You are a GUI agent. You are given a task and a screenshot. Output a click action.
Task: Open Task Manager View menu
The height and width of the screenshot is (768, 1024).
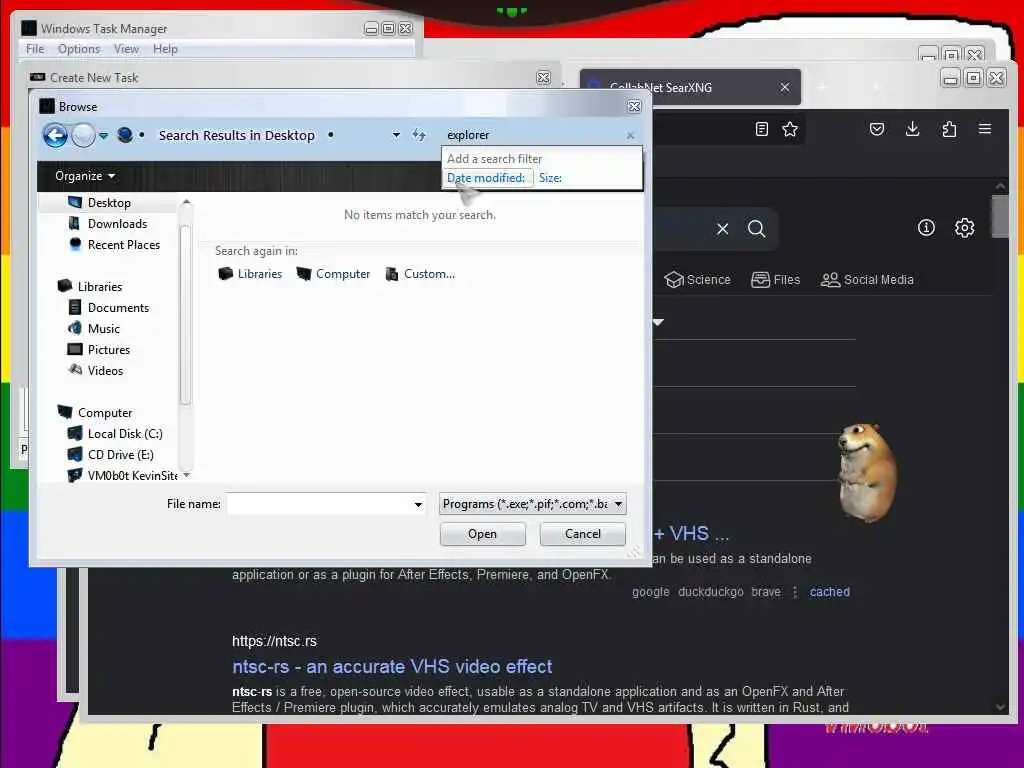point(126,49)
